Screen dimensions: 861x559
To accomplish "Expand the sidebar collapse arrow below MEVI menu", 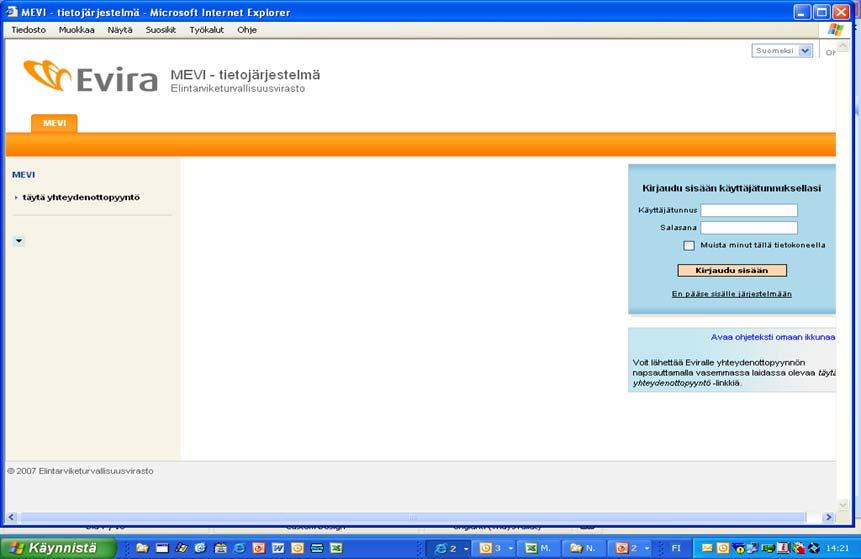I will 19,241.
